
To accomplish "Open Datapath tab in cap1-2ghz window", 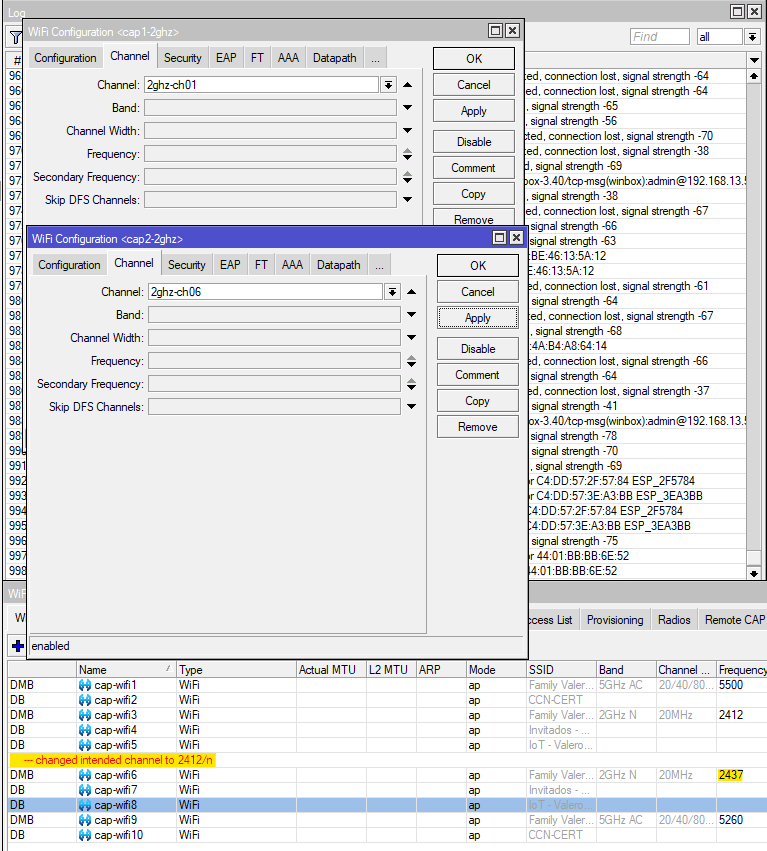I will pyautogui.click(x=335, y=58).
